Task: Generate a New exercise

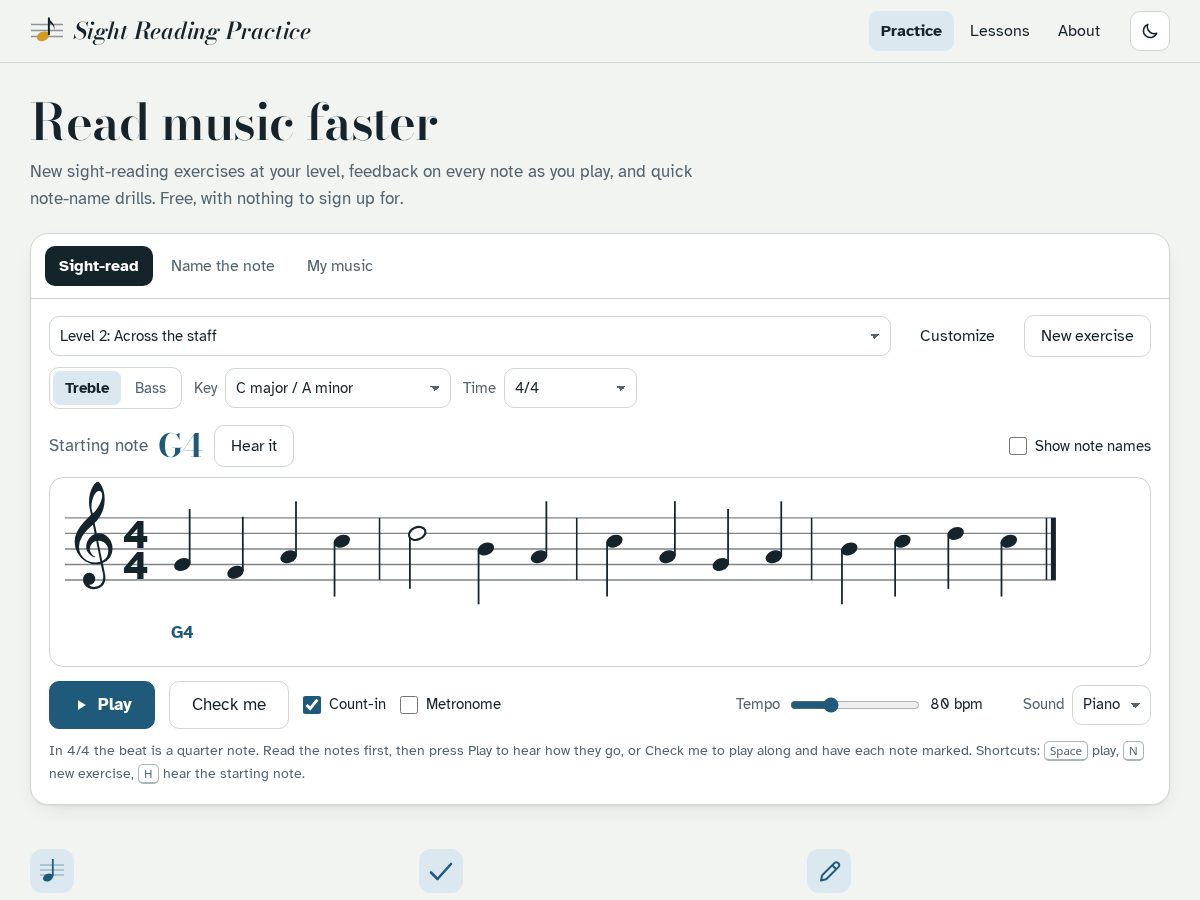Action: pos(1087,336)
